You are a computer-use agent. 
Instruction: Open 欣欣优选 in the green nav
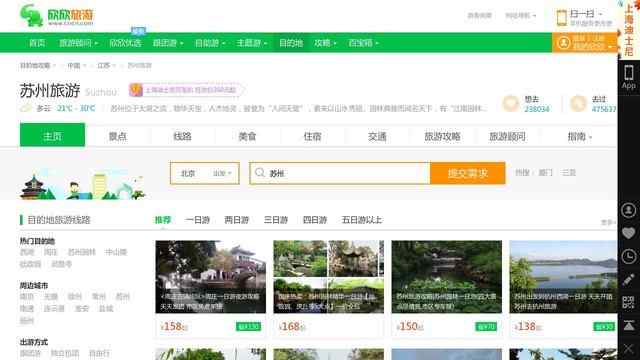tap(125, 42)
